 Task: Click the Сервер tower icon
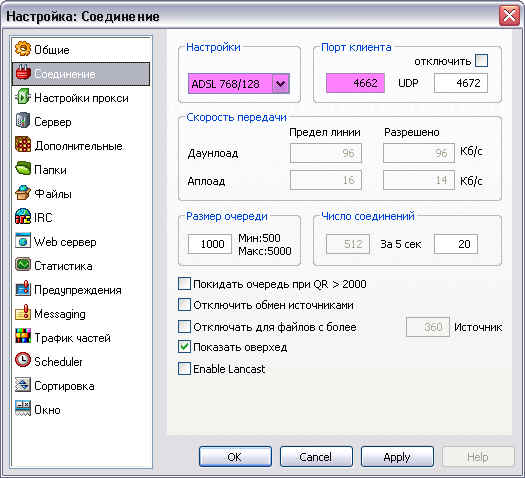pos(23,121)
